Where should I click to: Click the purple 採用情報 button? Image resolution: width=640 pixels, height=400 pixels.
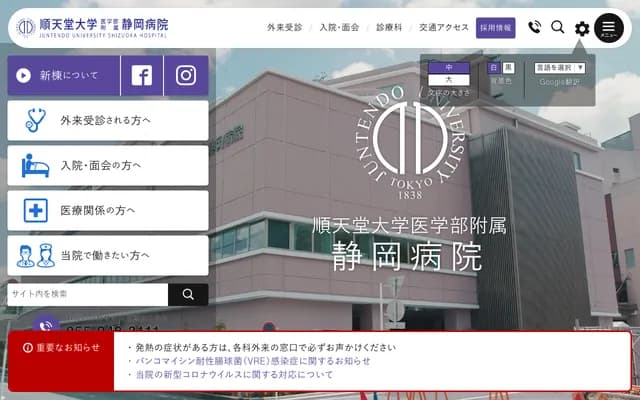(496, 28)
